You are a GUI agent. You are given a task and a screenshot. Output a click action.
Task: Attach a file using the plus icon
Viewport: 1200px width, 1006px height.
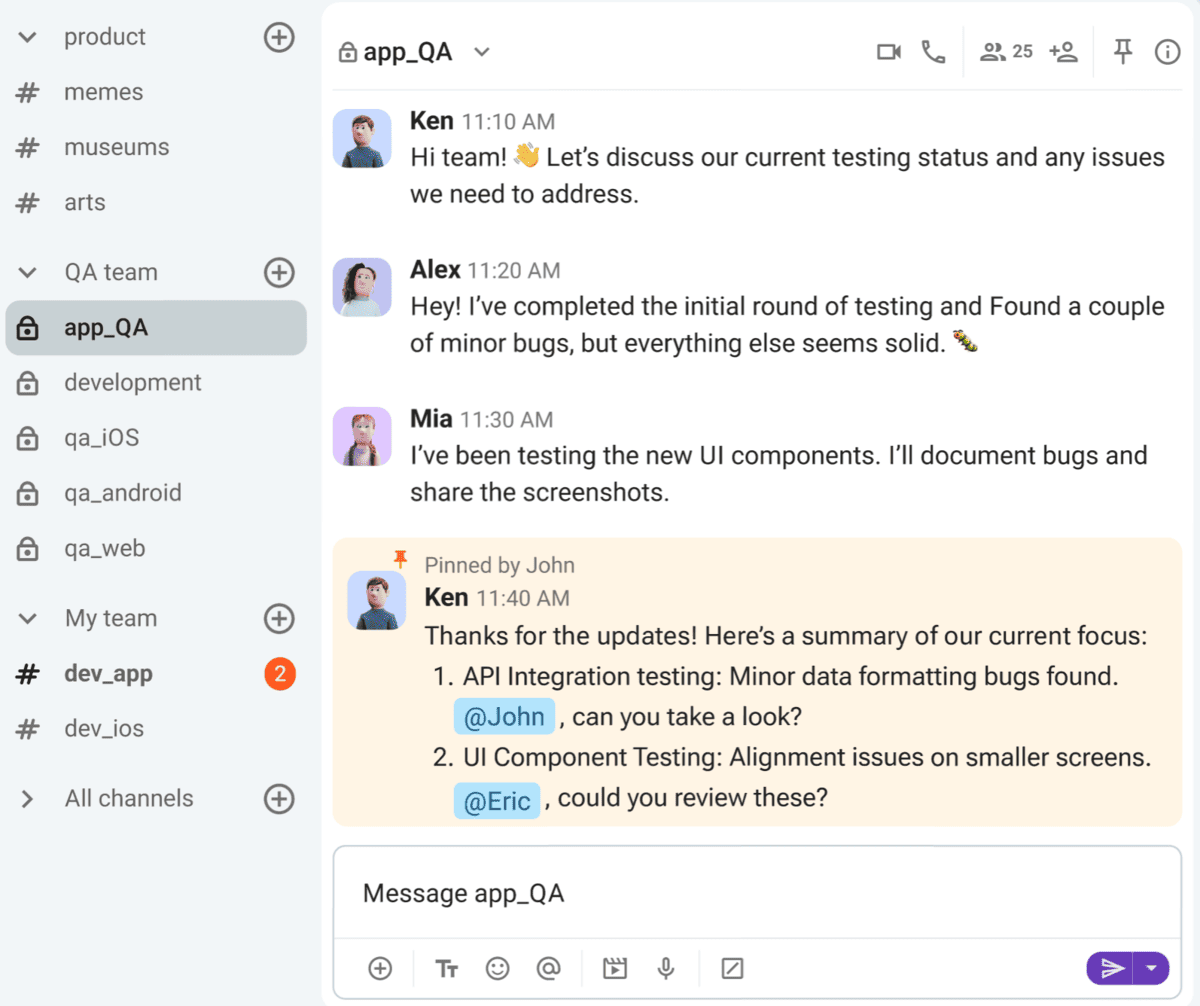pyautogui.click(x=379, y=968)
